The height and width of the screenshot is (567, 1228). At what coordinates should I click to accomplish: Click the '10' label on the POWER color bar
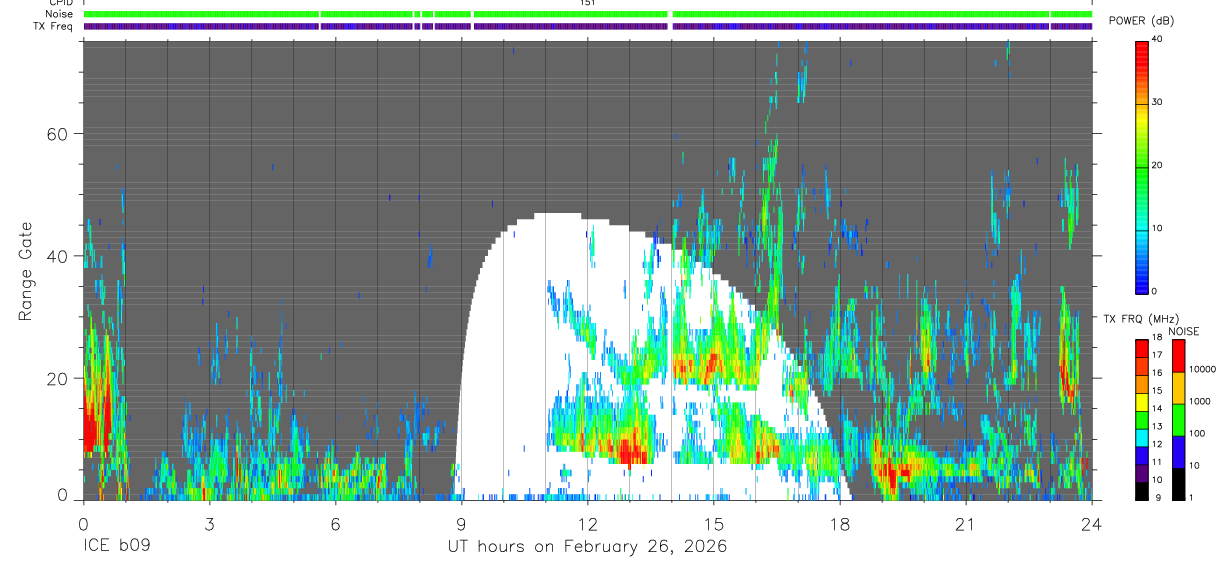(1158, 228)
